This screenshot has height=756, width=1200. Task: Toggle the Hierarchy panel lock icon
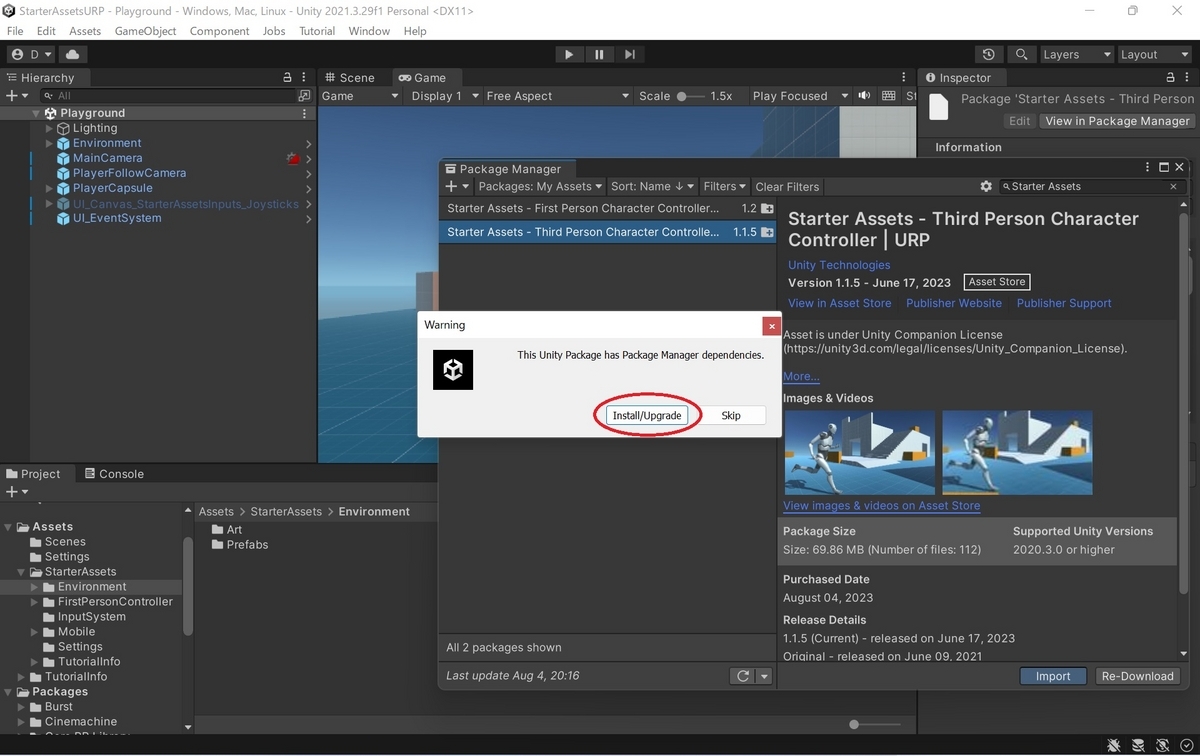click(288, 77)
